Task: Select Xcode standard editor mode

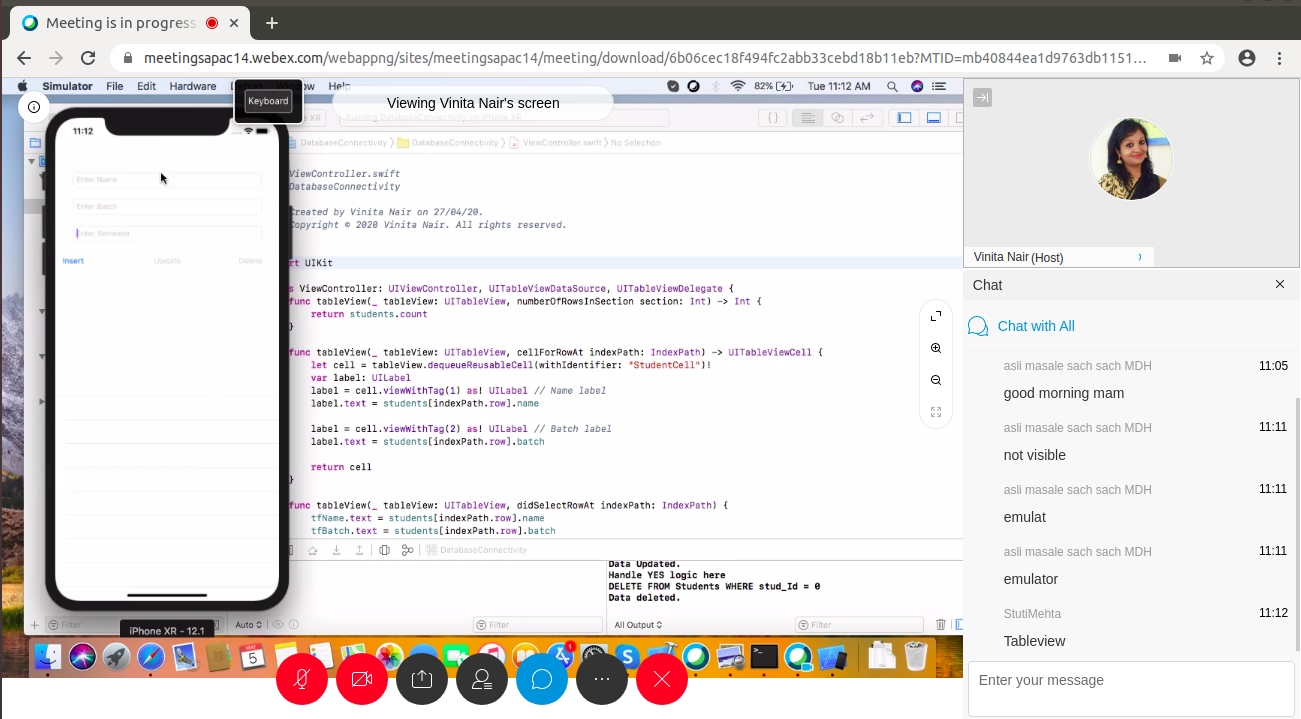Action: tap(807, 117)
